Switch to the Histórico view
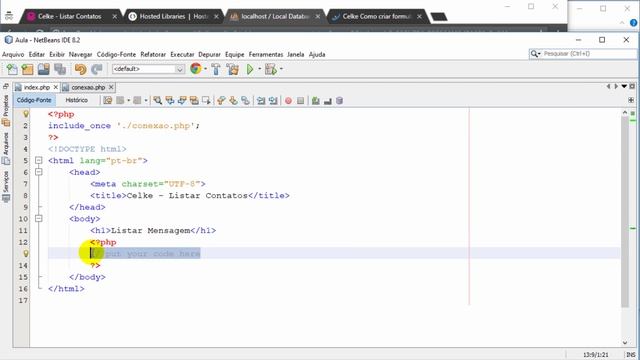 tap(76, 100)
